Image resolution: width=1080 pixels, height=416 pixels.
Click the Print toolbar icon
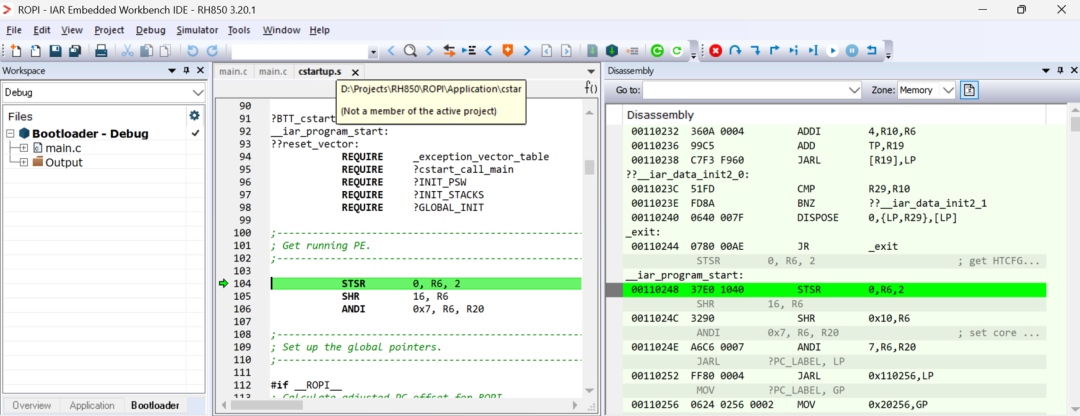click(x=102, y=51)
